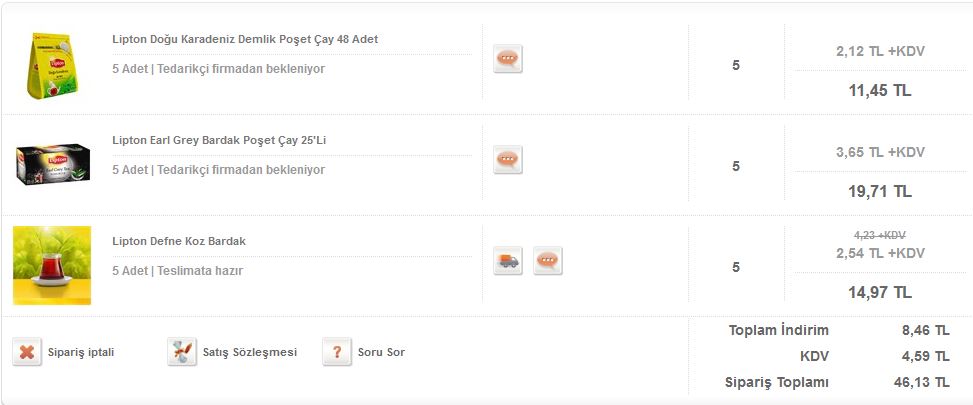Viewport: 973px width, 405px height.
Task: Click Soru Sor text label
Action: point(381,352)
